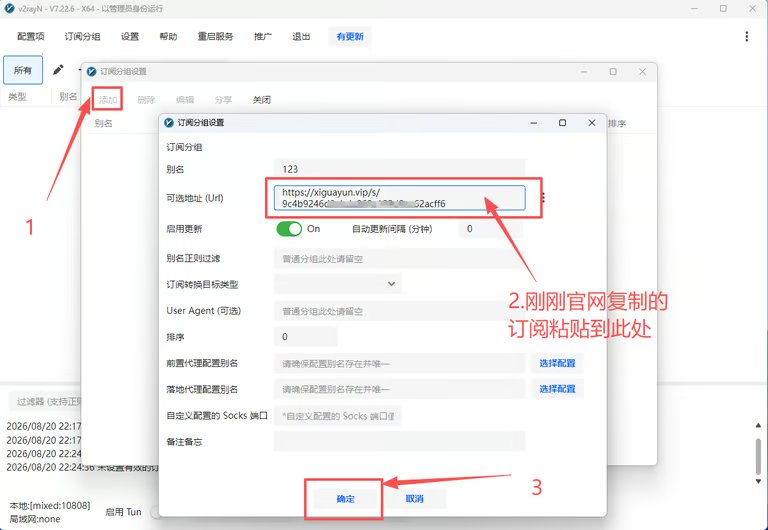Click the log scrollbar down arrow
This screenshot has height=530, width=768.
point(758,481)
